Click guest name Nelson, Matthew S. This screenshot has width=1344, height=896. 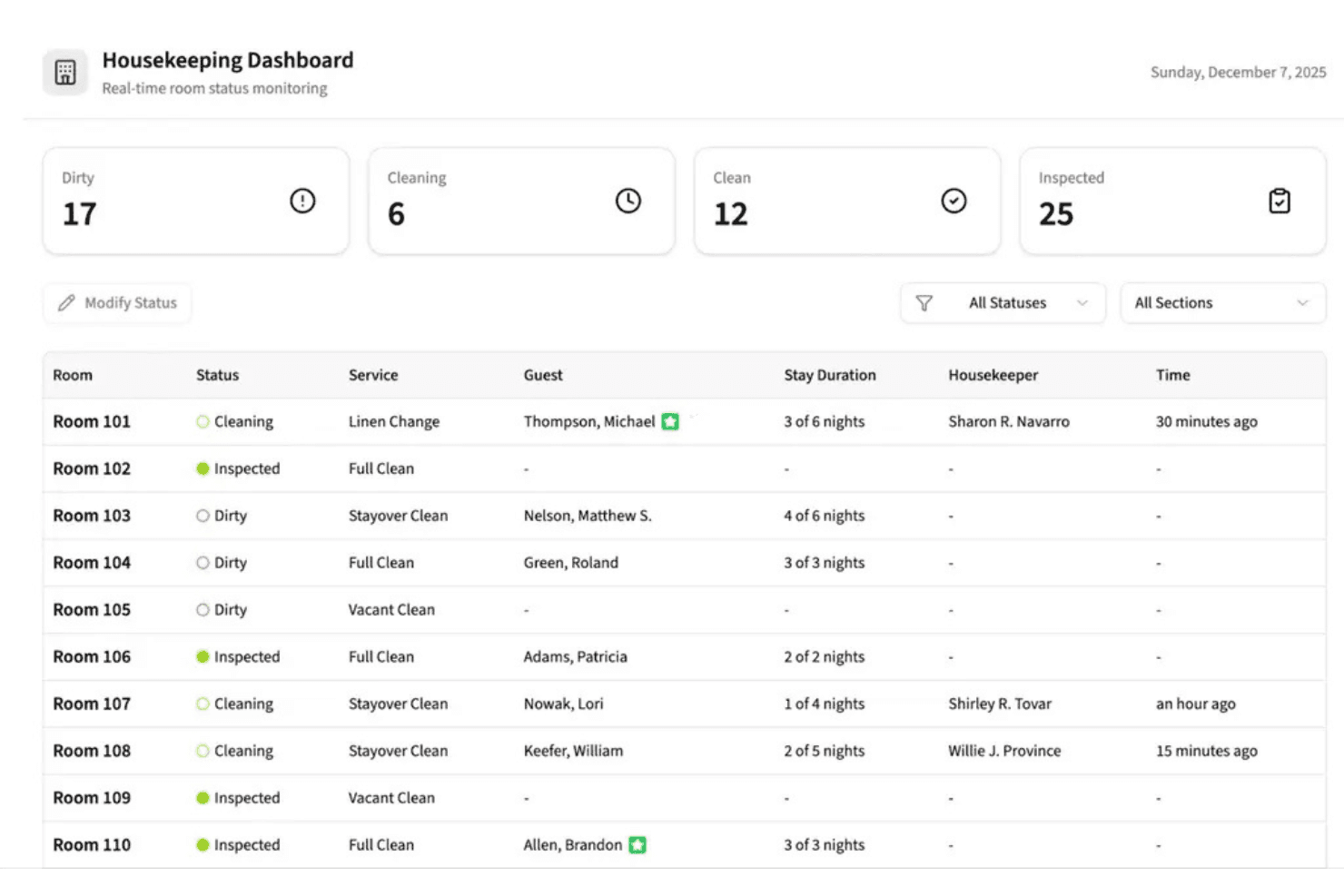pos(588,516)
